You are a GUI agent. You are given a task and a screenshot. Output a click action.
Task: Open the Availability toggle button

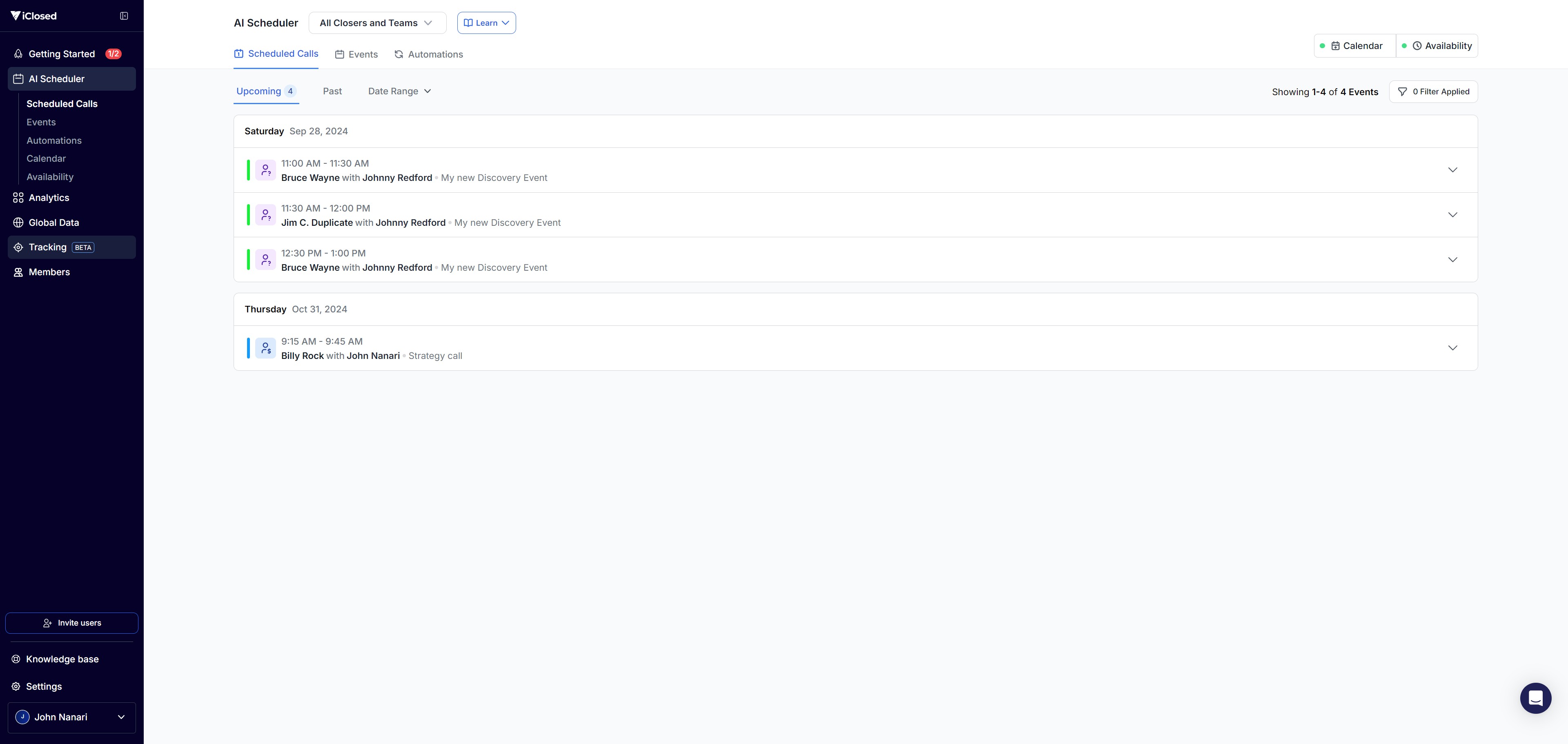click(1437, 46)
